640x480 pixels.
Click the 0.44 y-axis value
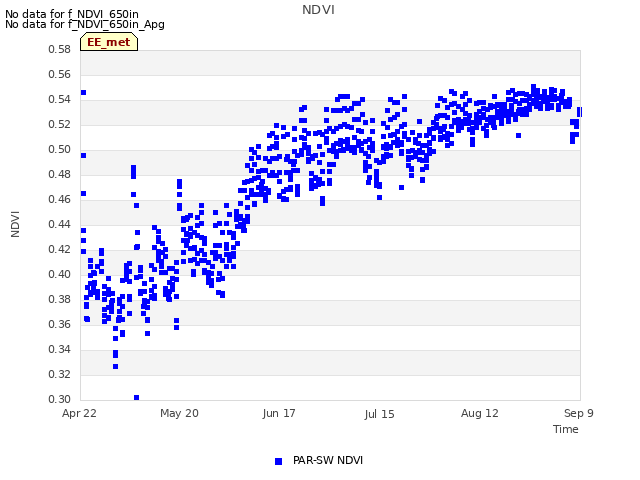[x=60, y=224]
